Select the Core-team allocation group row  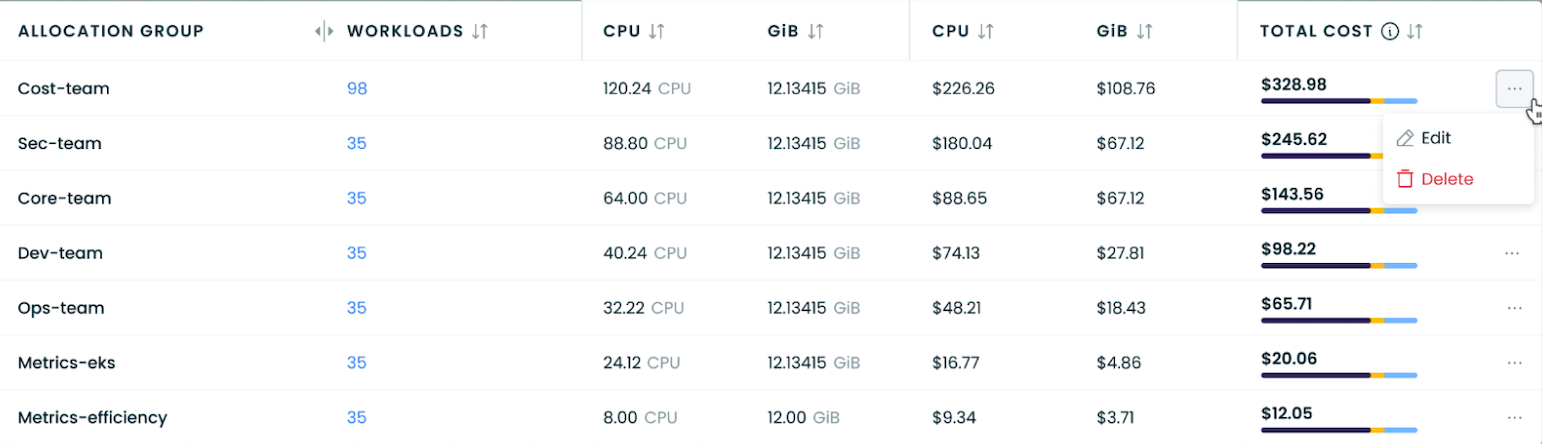coord(65,198)
